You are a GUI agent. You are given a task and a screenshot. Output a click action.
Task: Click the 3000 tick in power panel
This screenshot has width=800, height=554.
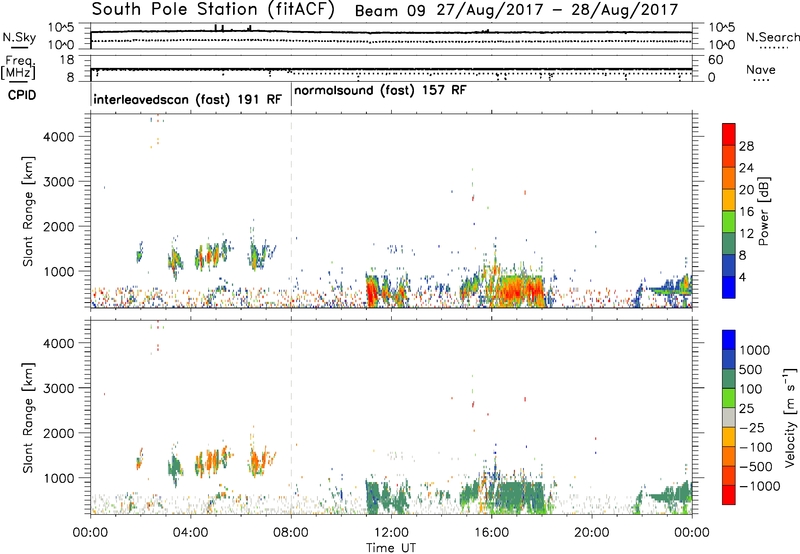tap(59, 182)
